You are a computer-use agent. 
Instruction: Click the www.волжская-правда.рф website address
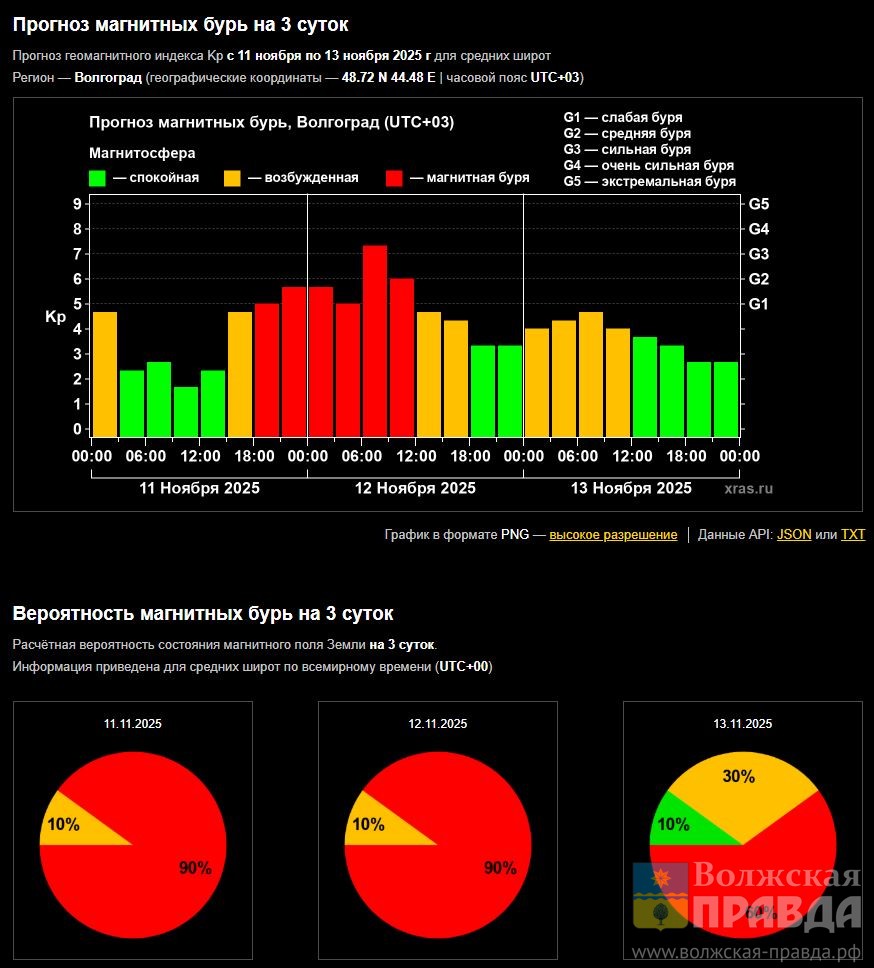pyautogui.click(x=748, y=952)
